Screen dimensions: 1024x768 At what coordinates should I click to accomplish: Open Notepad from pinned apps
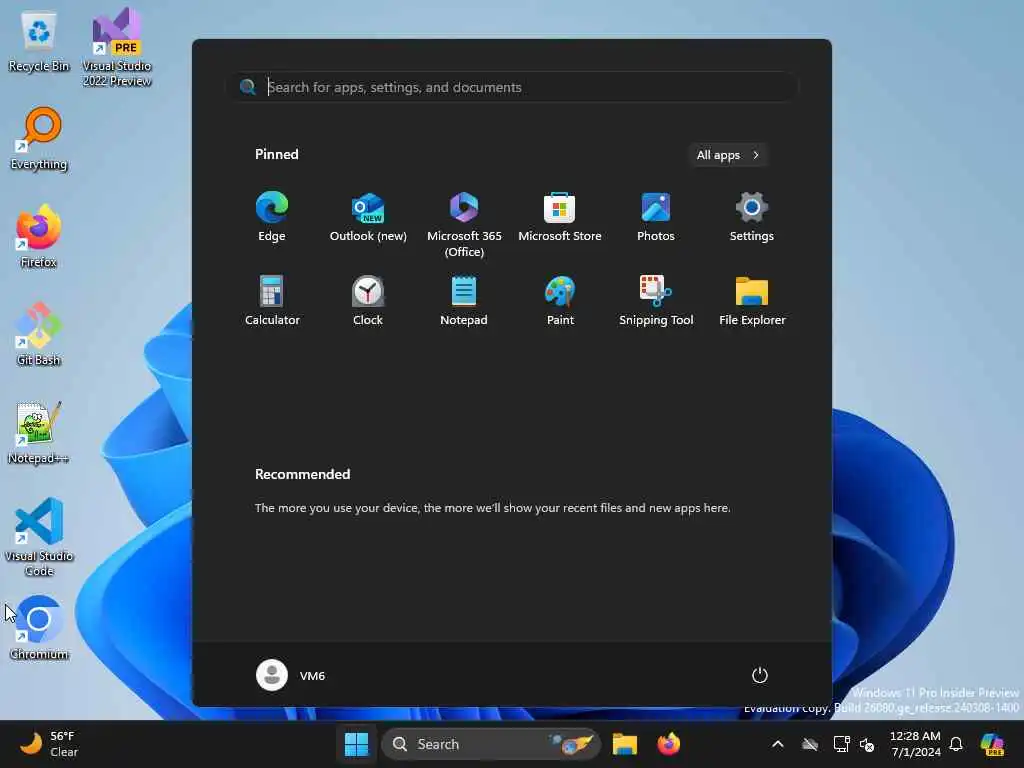(x=464, y=300)
